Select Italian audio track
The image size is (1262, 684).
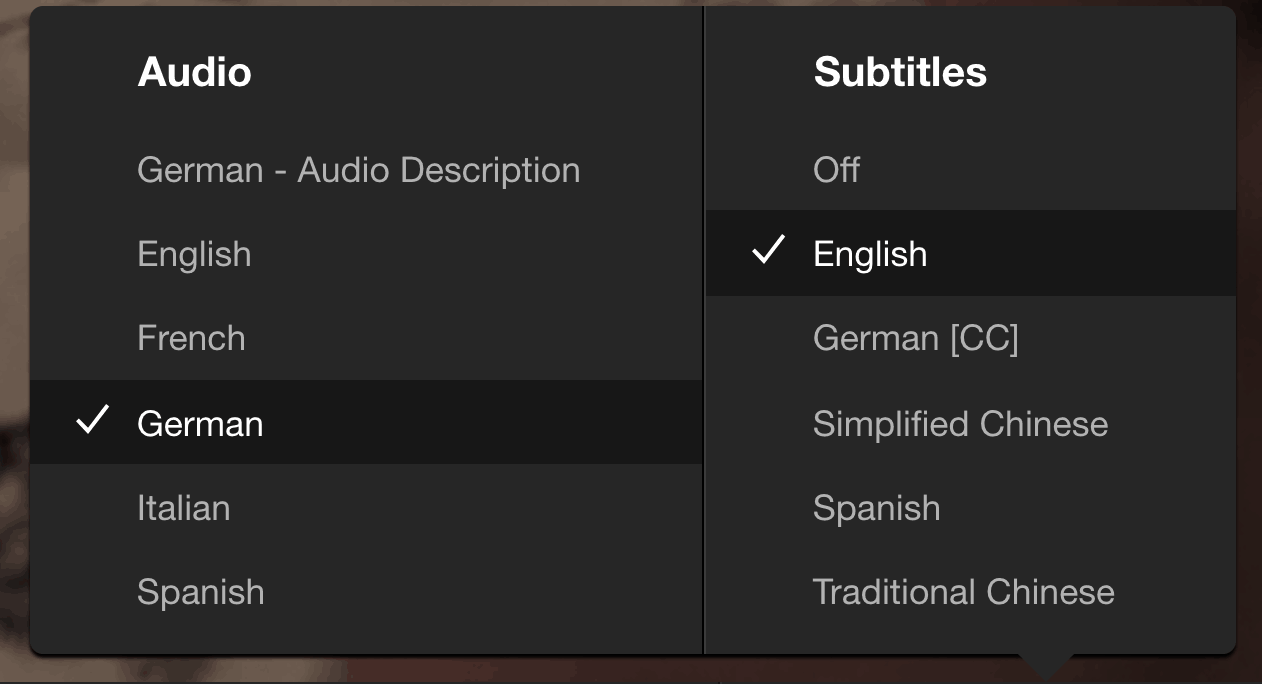[184, 508]
